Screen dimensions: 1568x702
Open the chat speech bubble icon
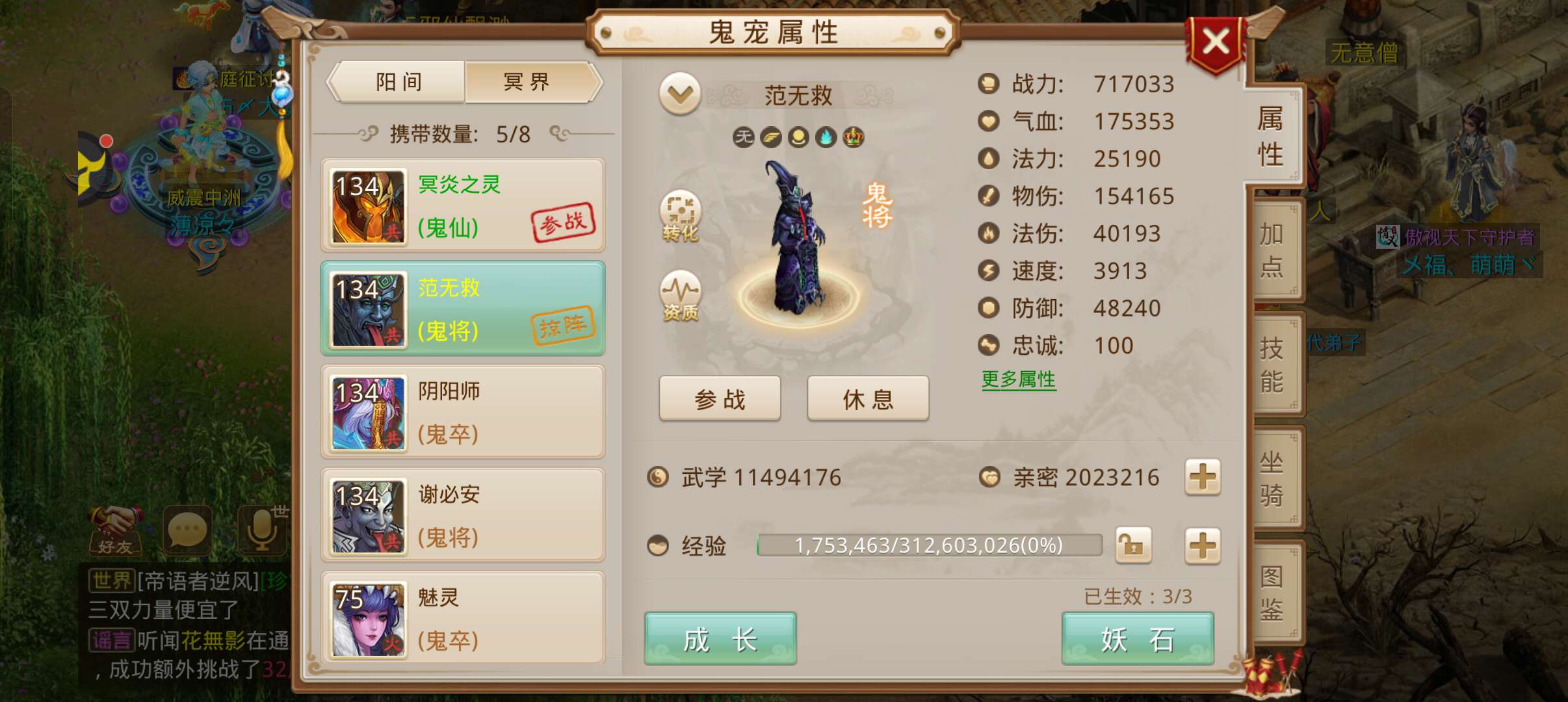(x=188, y=530)
